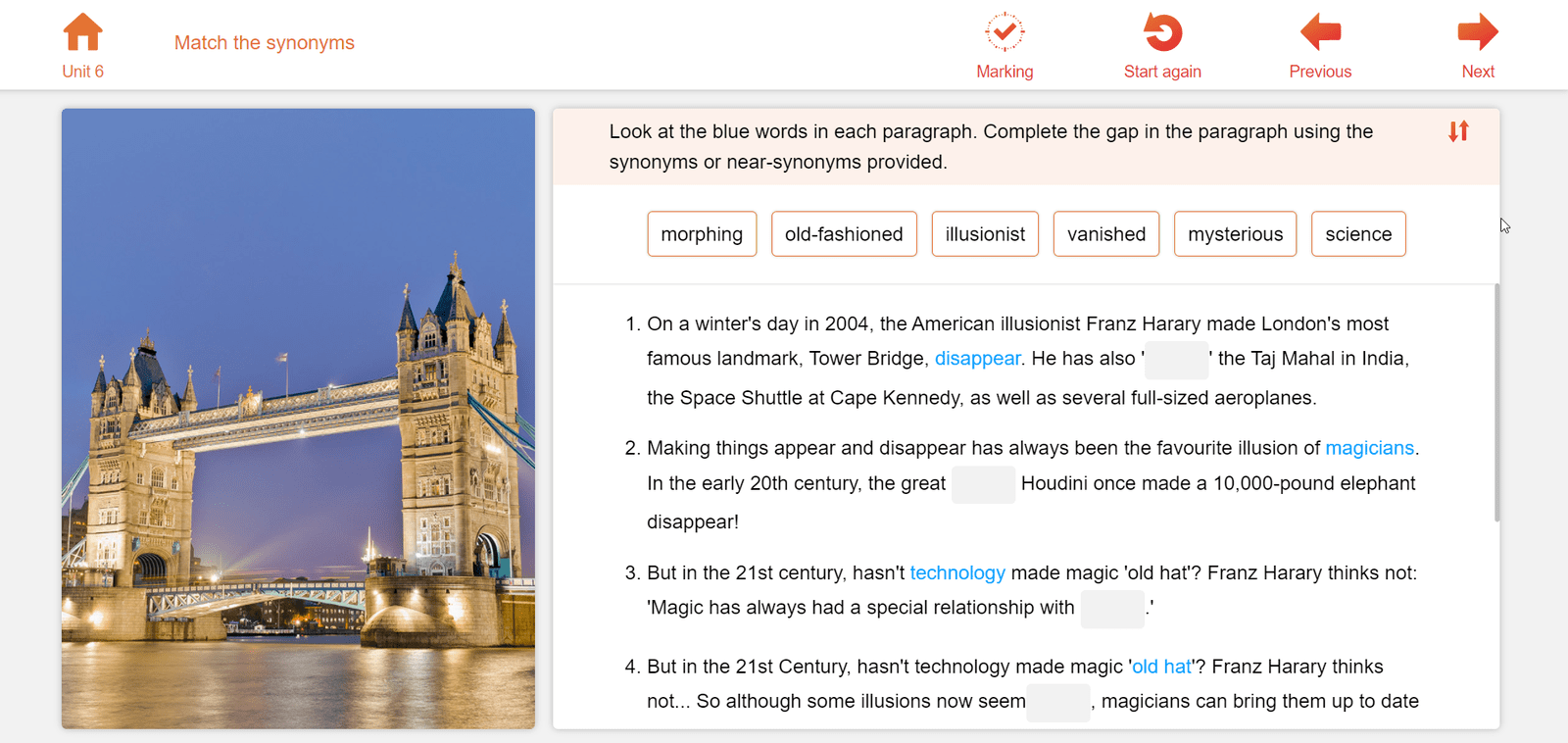This screenshot has height=743, width=1568.
Task: Restart exercise with Start again icon
Action: [x=1162, y=32]
